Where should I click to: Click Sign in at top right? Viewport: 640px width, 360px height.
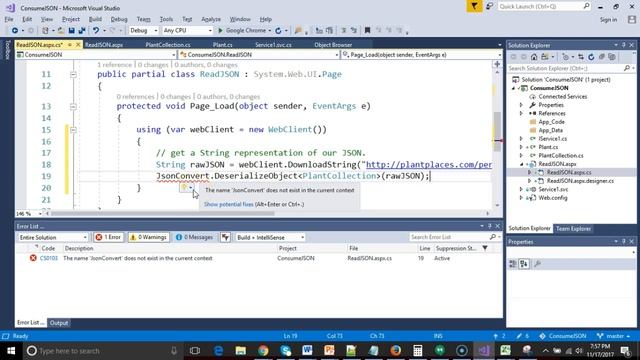[608, 20]
